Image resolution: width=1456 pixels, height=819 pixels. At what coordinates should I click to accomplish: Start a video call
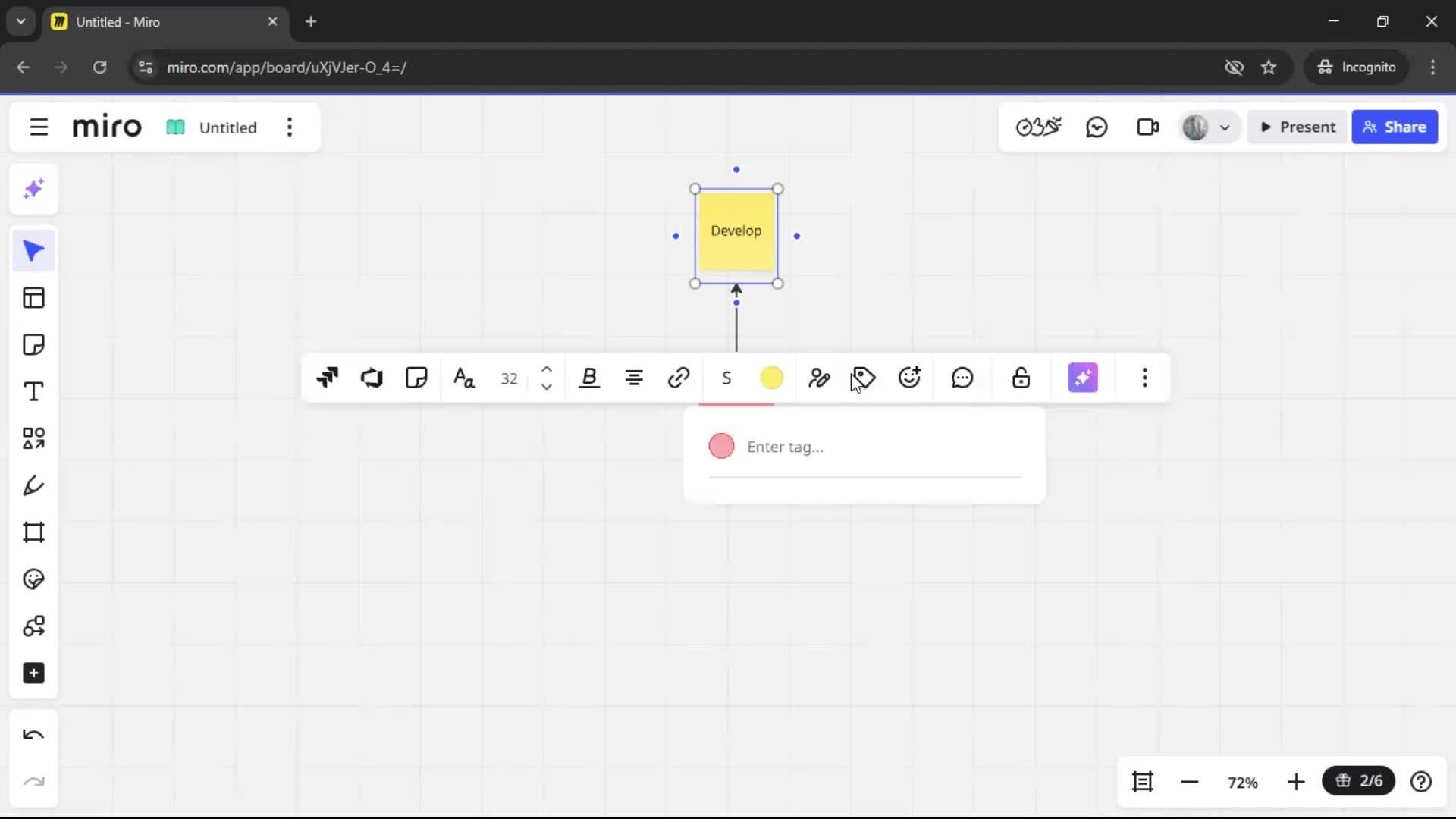1148,127
